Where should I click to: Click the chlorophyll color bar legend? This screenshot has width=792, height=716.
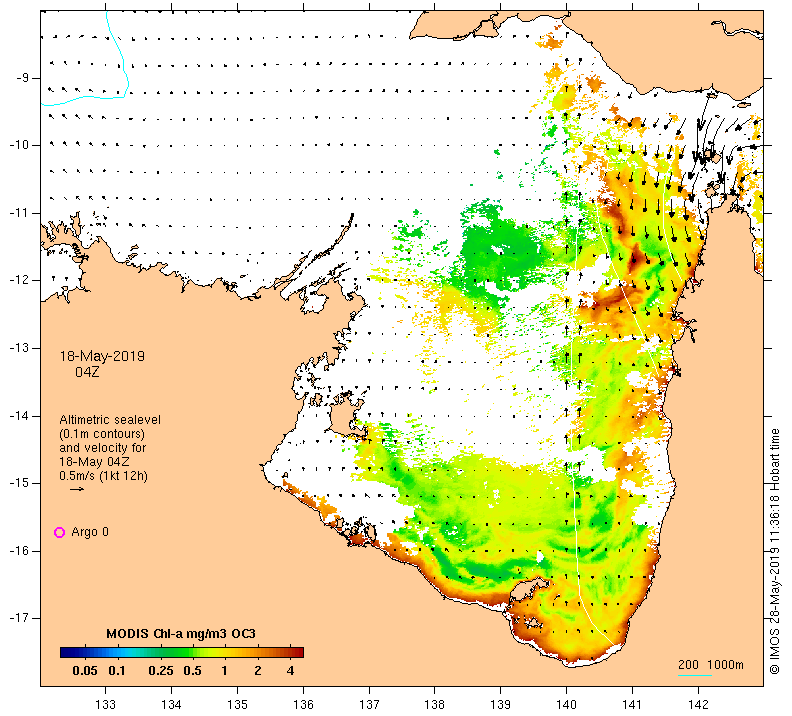tap(182, 652)
